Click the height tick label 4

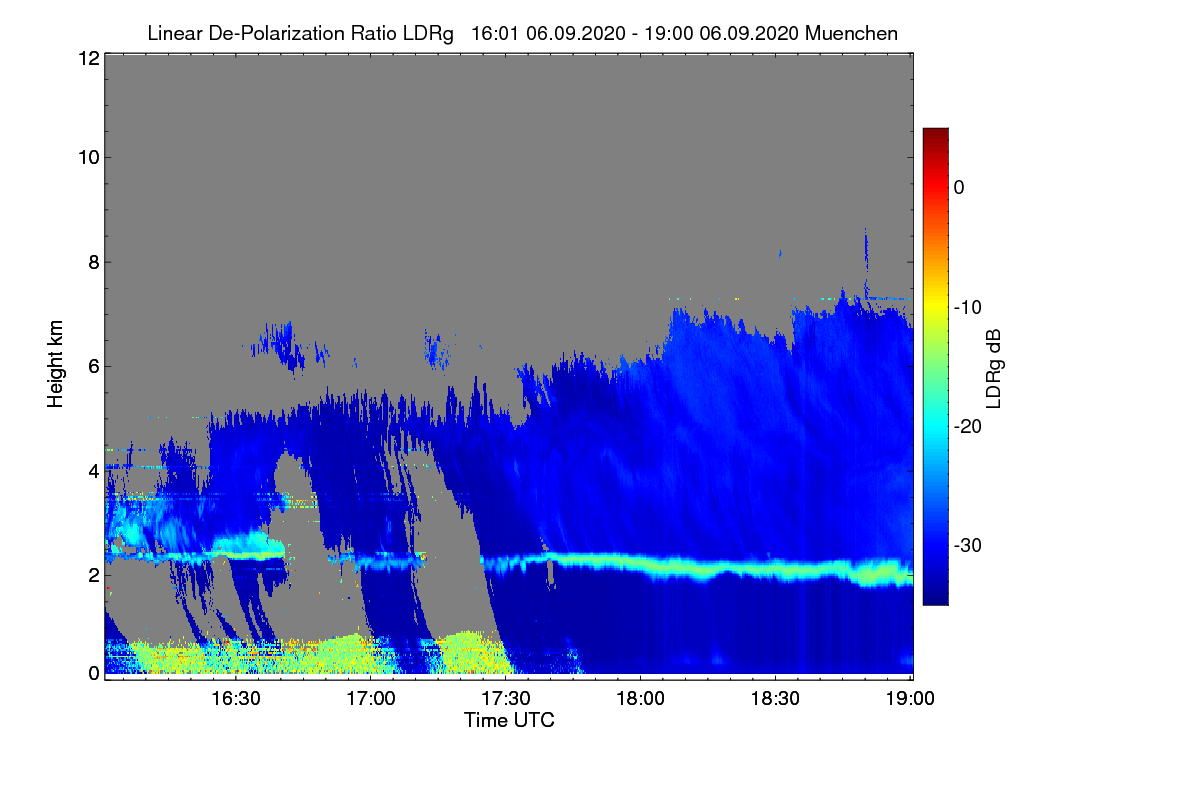click(x=92, y=470)
